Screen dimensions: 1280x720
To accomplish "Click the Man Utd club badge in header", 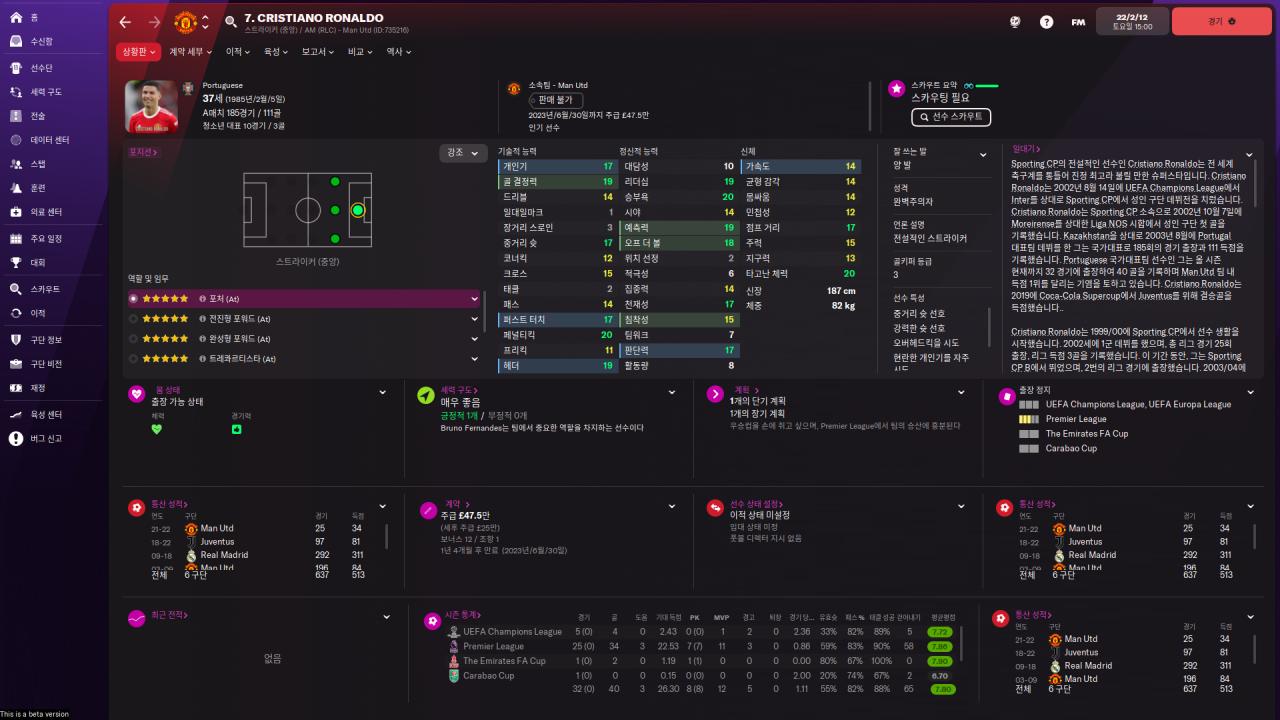I will (186, 22).
